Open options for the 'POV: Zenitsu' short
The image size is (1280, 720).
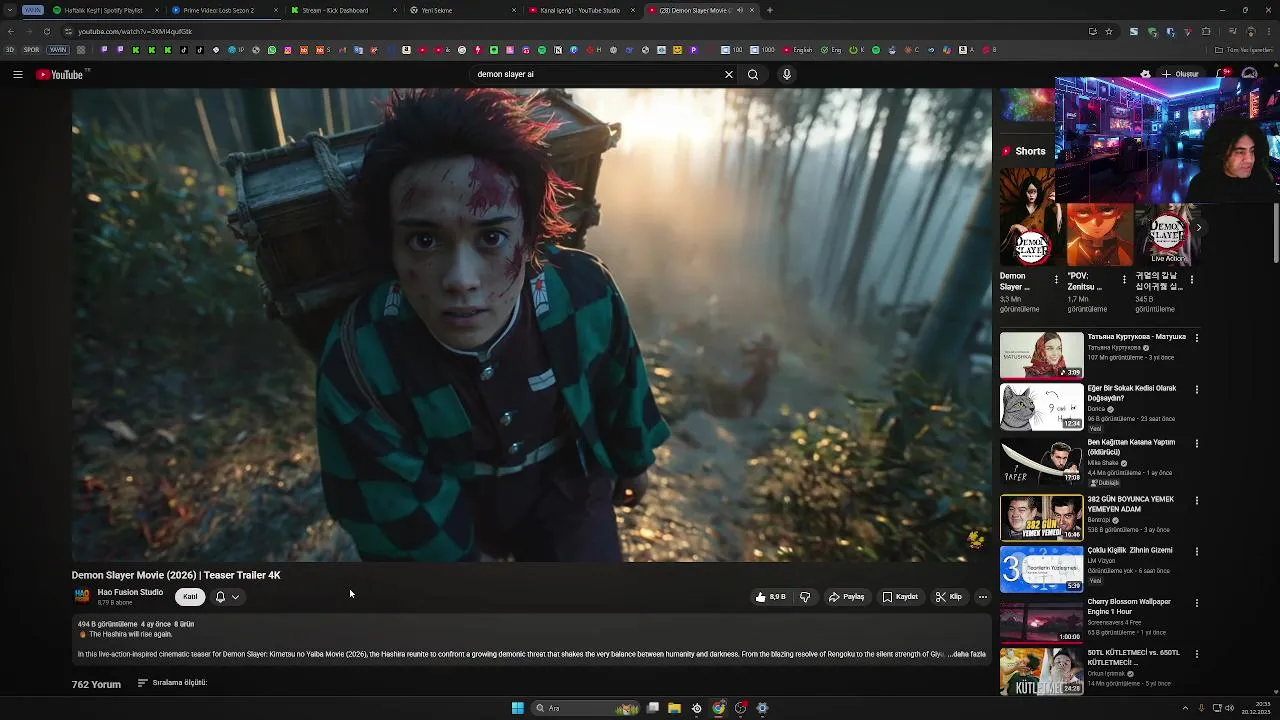[1124, 280]
